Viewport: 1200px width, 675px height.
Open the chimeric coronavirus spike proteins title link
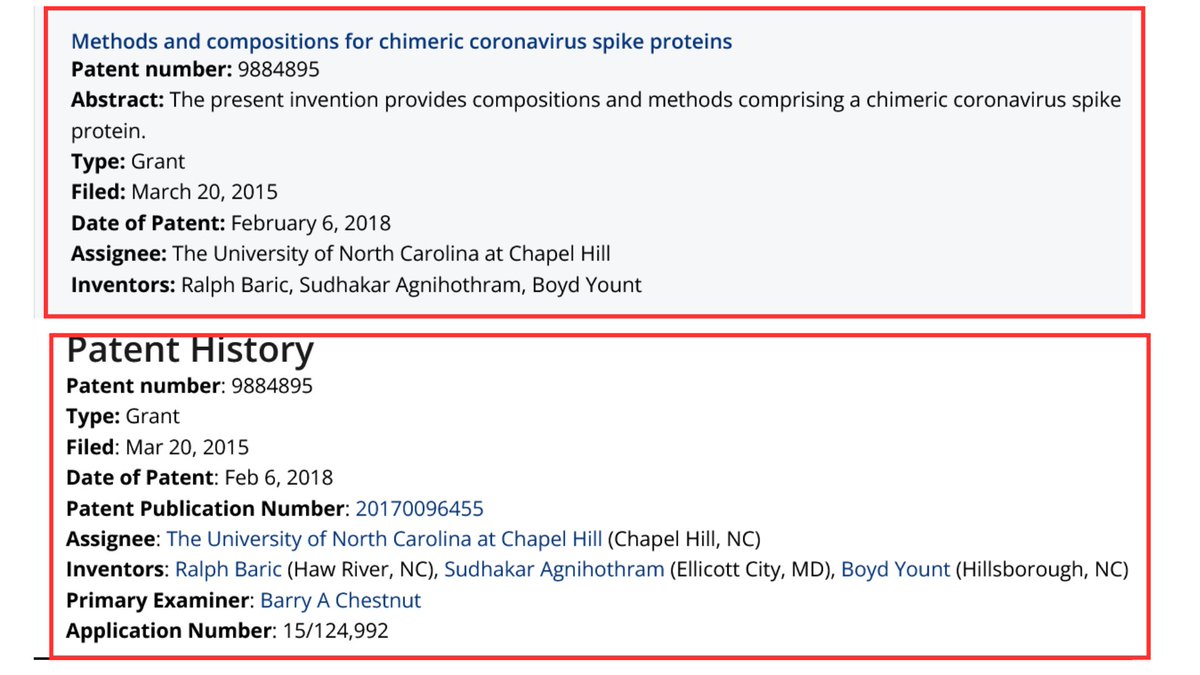pos(401,41)
